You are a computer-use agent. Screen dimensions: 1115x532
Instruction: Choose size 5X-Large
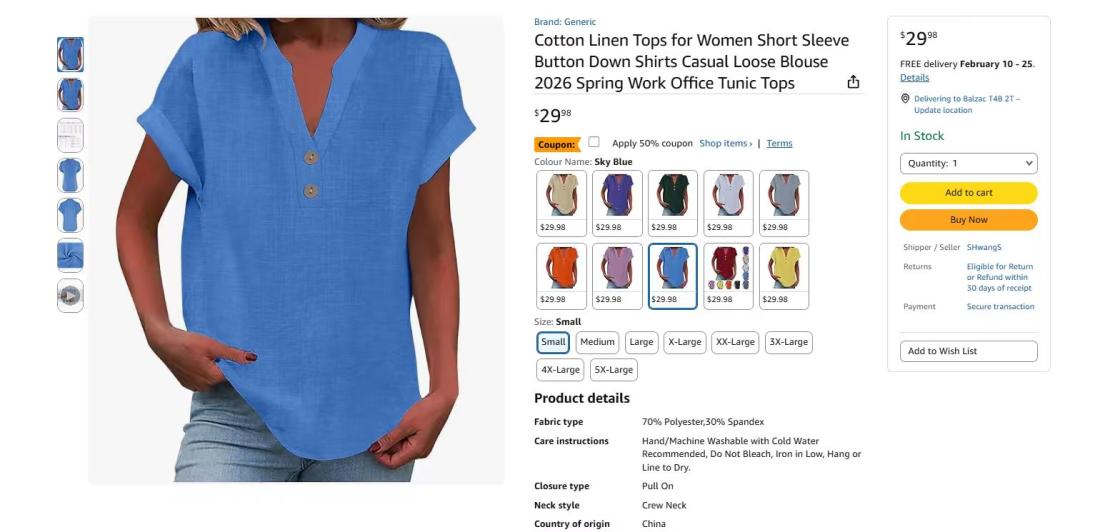tap(614, 370)
